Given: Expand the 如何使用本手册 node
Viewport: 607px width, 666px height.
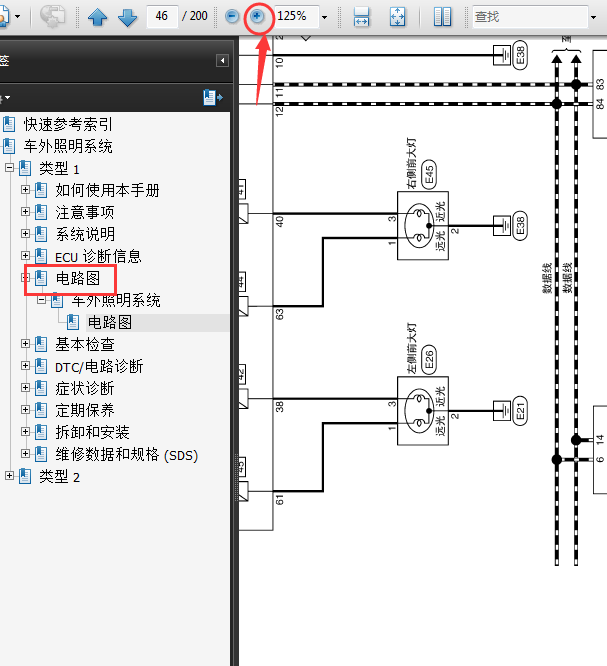Looking at the screenshot, I should (25, 189).
